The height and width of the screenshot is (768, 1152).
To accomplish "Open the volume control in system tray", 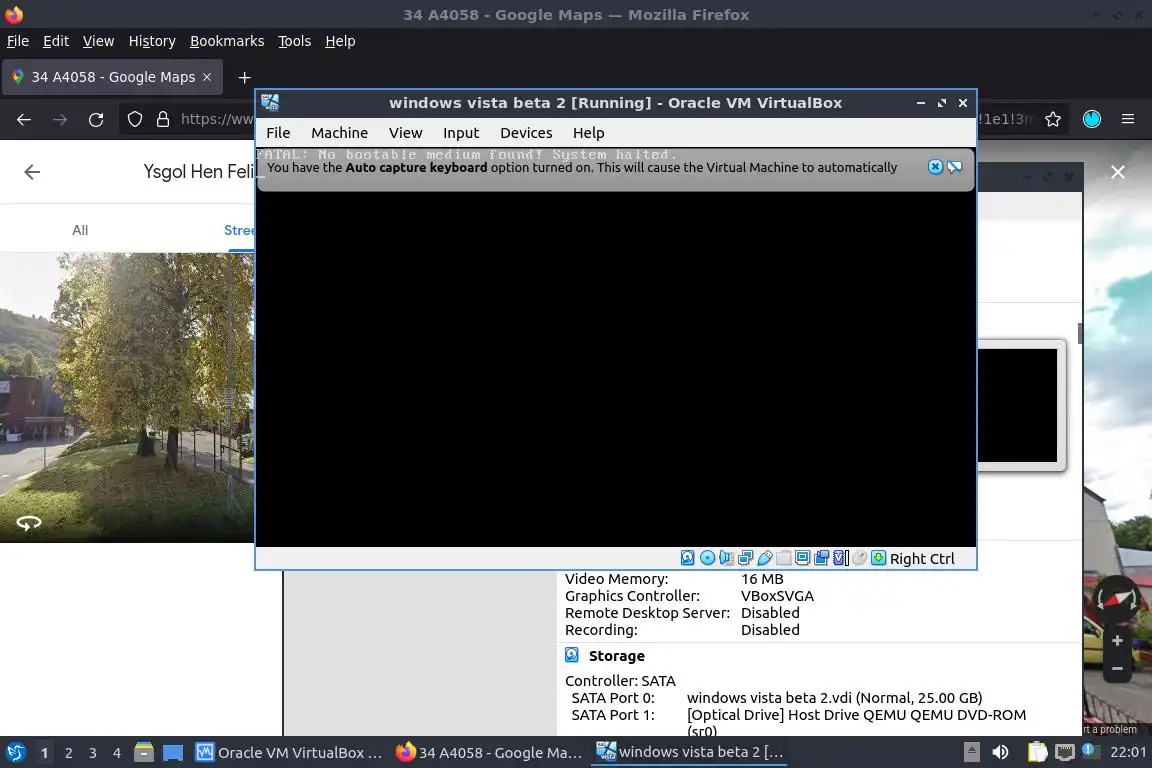I will click(x=1000, y=752).
